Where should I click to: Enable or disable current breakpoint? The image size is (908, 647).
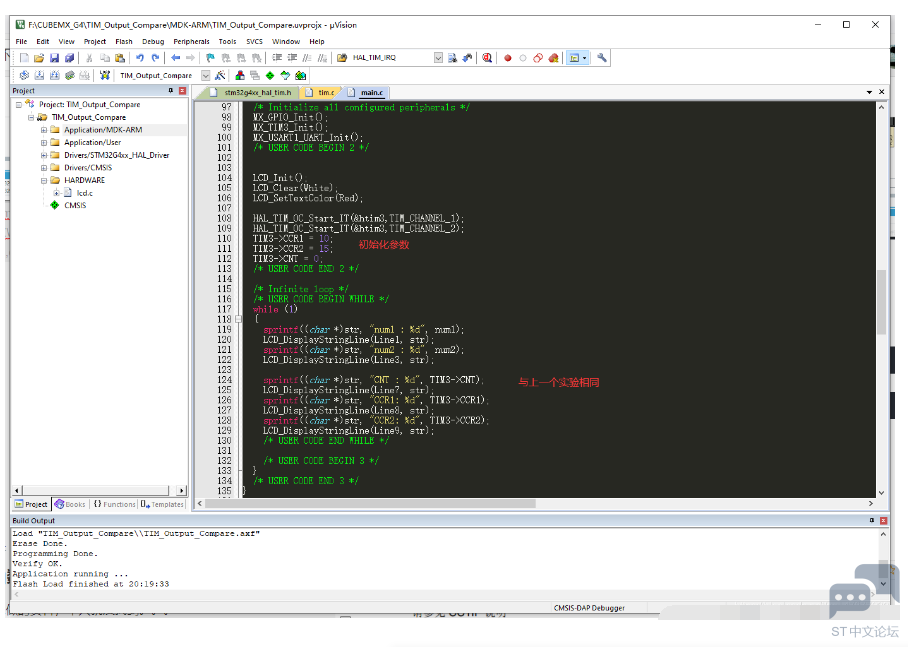click(523, 58)
